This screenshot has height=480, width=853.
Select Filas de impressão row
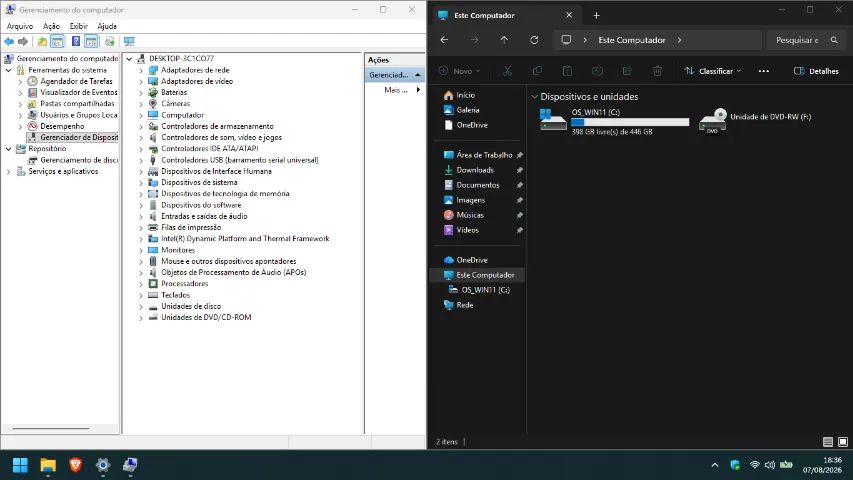point(191,227)
